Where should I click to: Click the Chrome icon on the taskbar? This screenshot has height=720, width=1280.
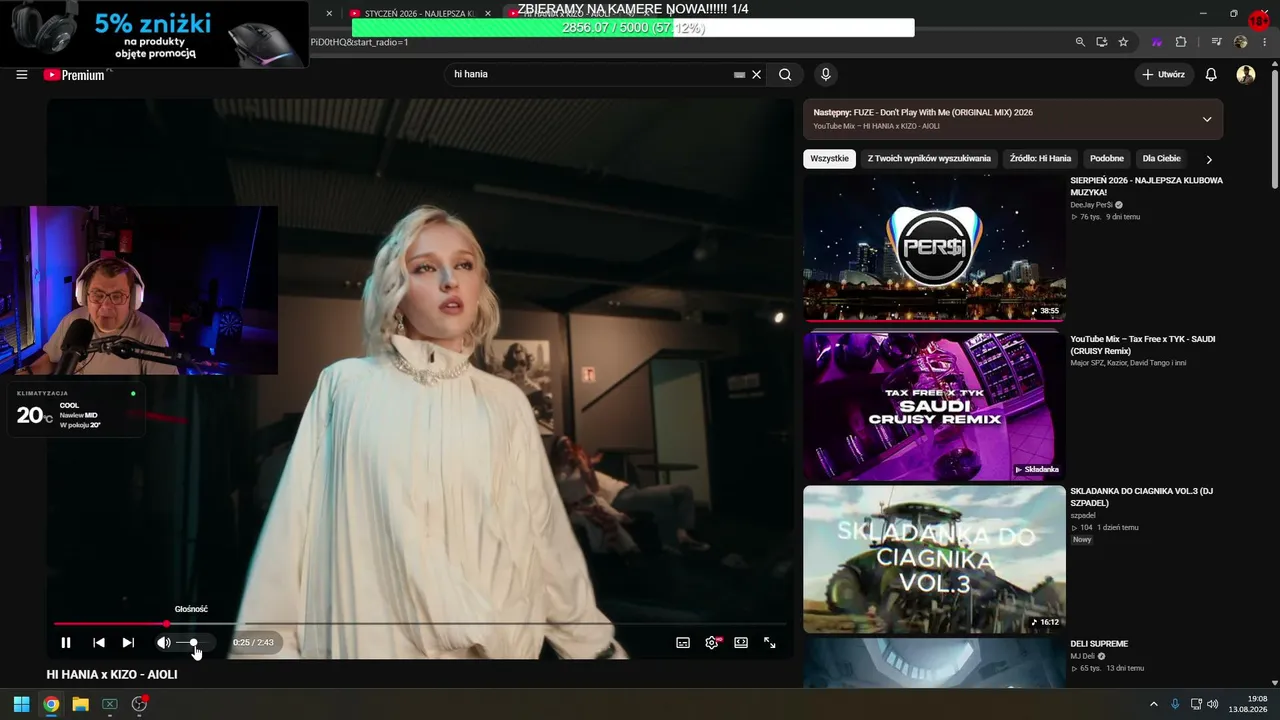51,704
